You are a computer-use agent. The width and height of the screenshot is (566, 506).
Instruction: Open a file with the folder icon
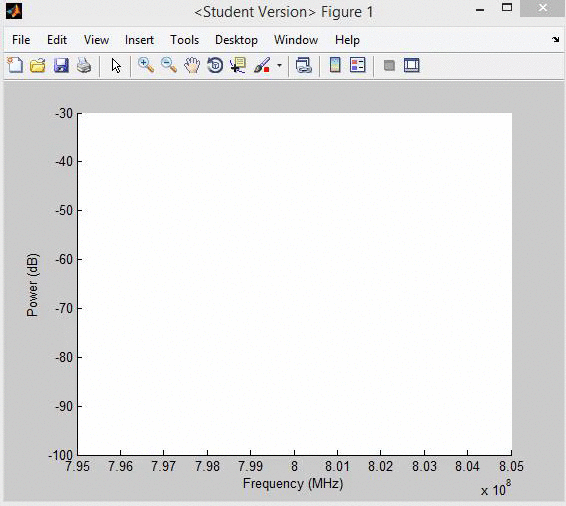[x=38, y=66]
